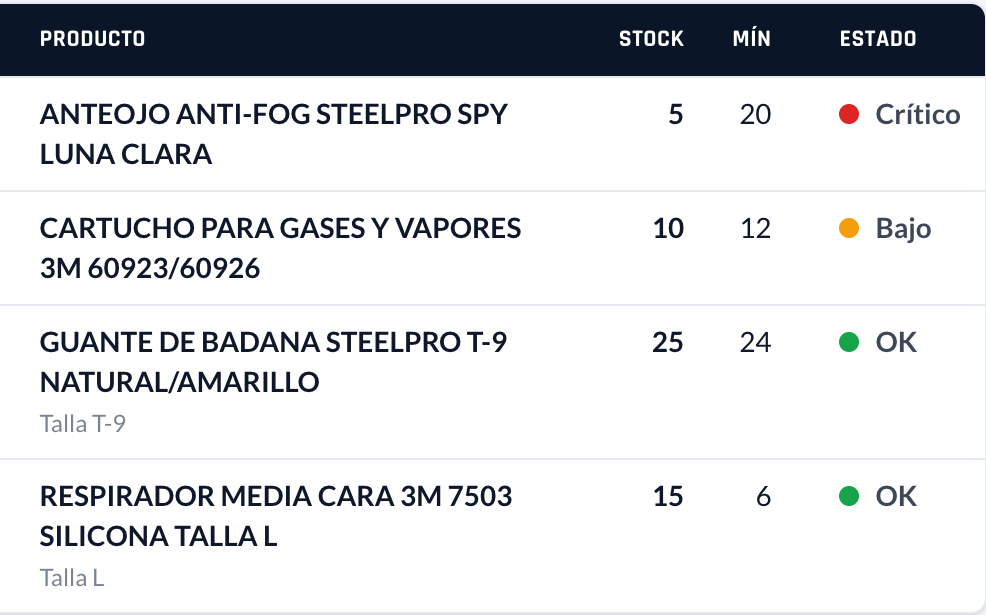Sort by the PRODUCTO column header

click(92, 39)
